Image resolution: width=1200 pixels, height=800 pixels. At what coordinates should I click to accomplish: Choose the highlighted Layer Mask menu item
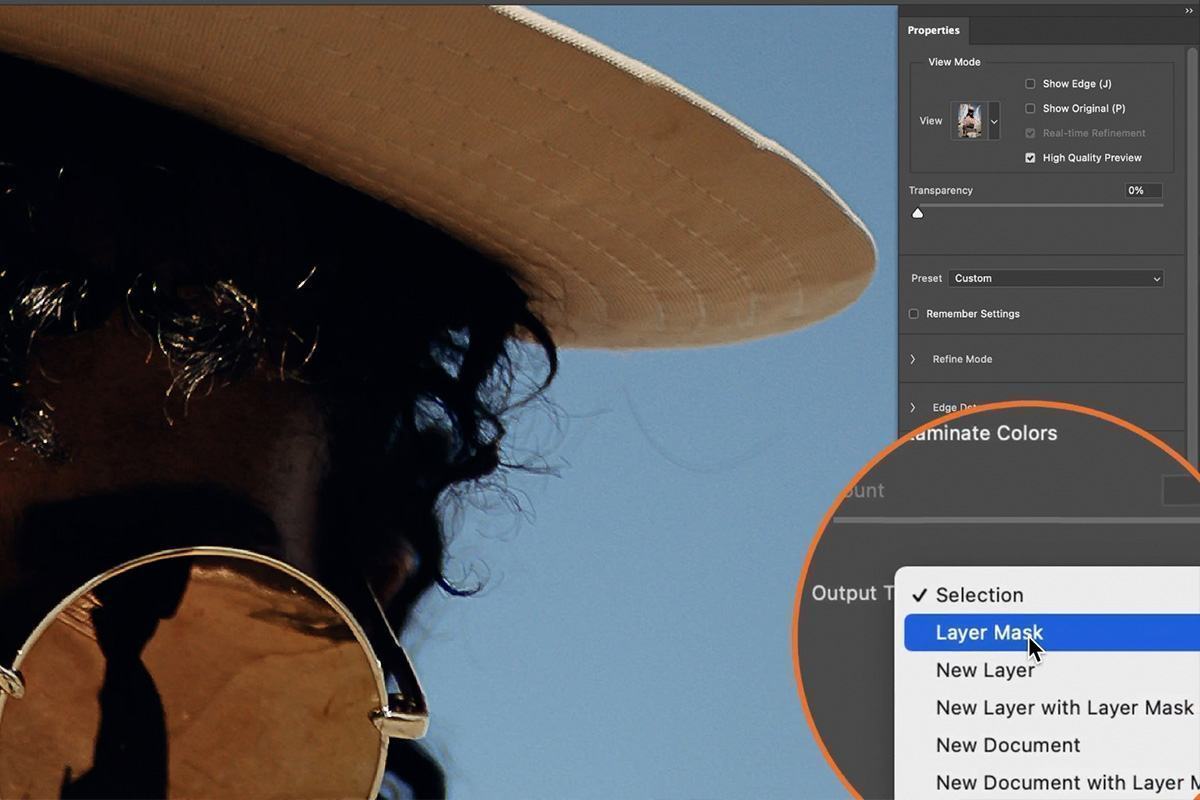(x=1052, y=633)
